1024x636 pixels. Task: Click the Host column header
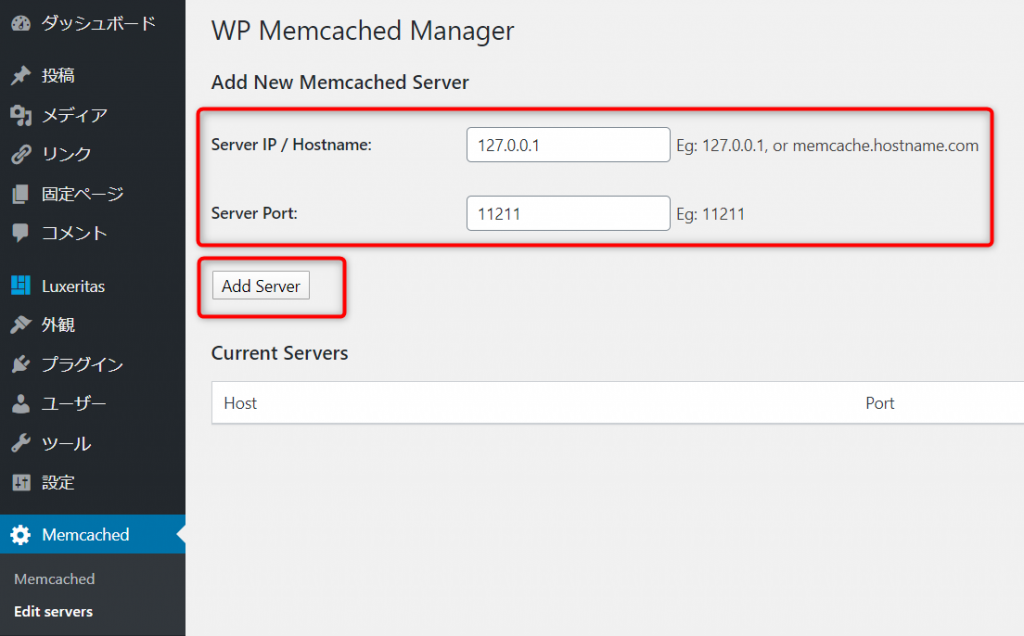point(240,403)
